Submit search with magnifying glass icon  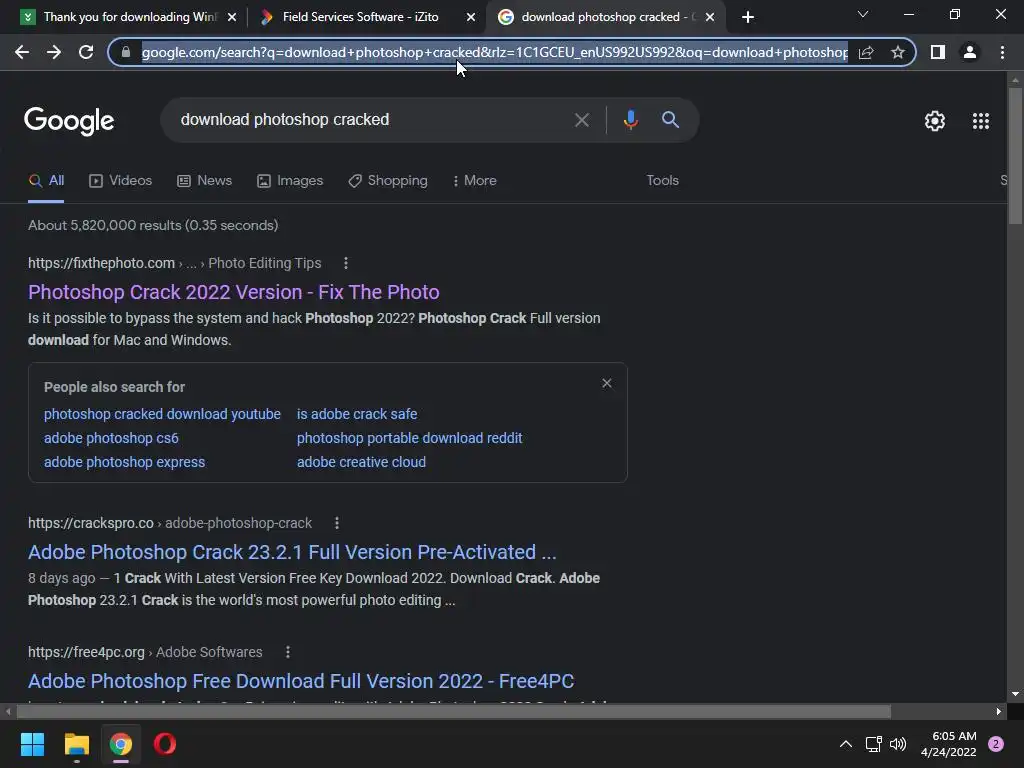pyautogui.click(x=670, y=120)
